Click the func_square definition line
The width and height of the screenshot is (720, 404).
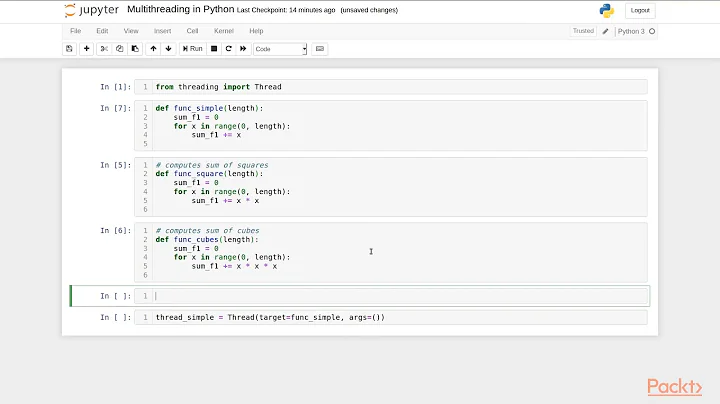[209, 174]
